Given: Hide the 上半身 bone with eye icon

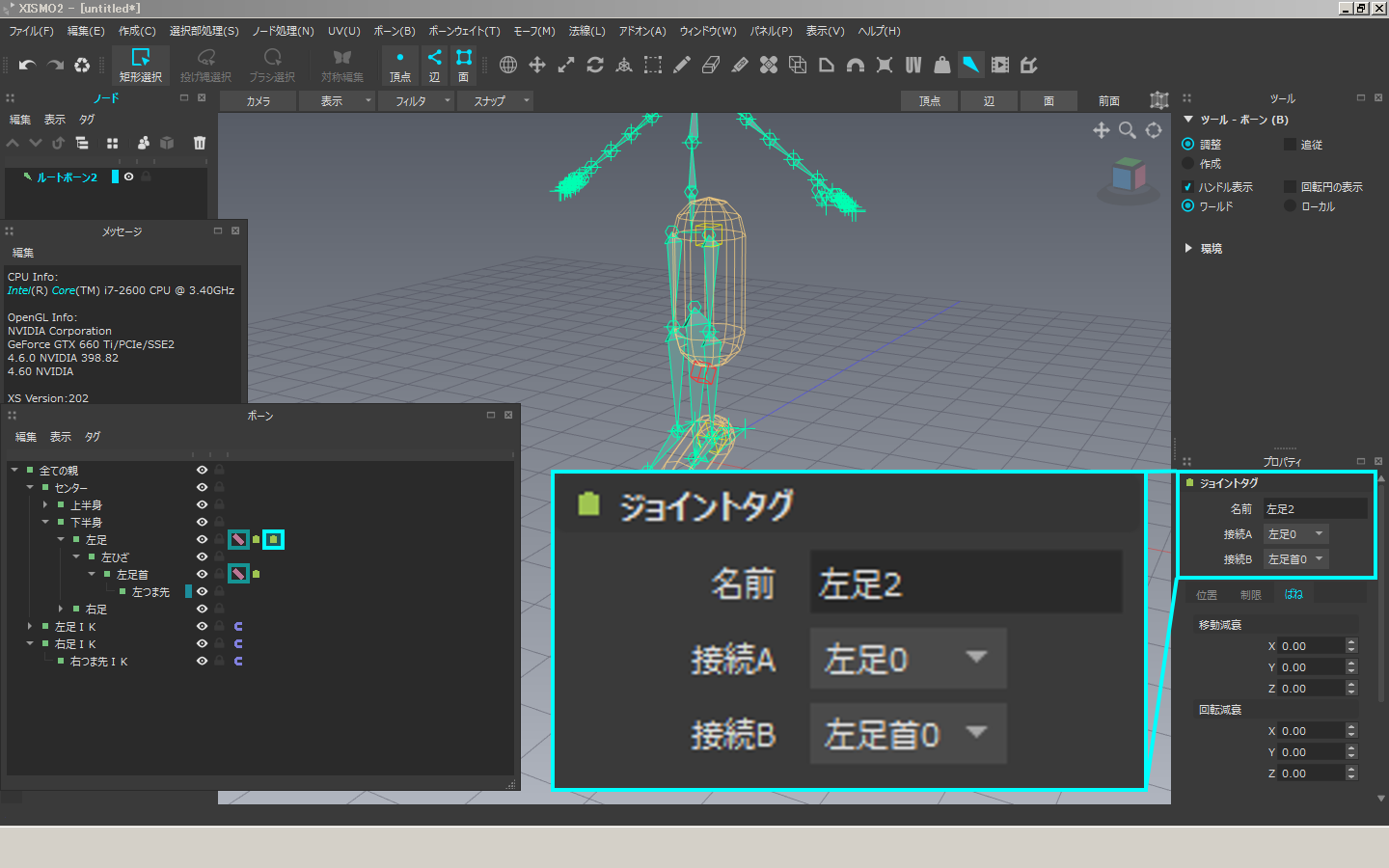Looking at the screenshot, I should [x=202, y=504].
